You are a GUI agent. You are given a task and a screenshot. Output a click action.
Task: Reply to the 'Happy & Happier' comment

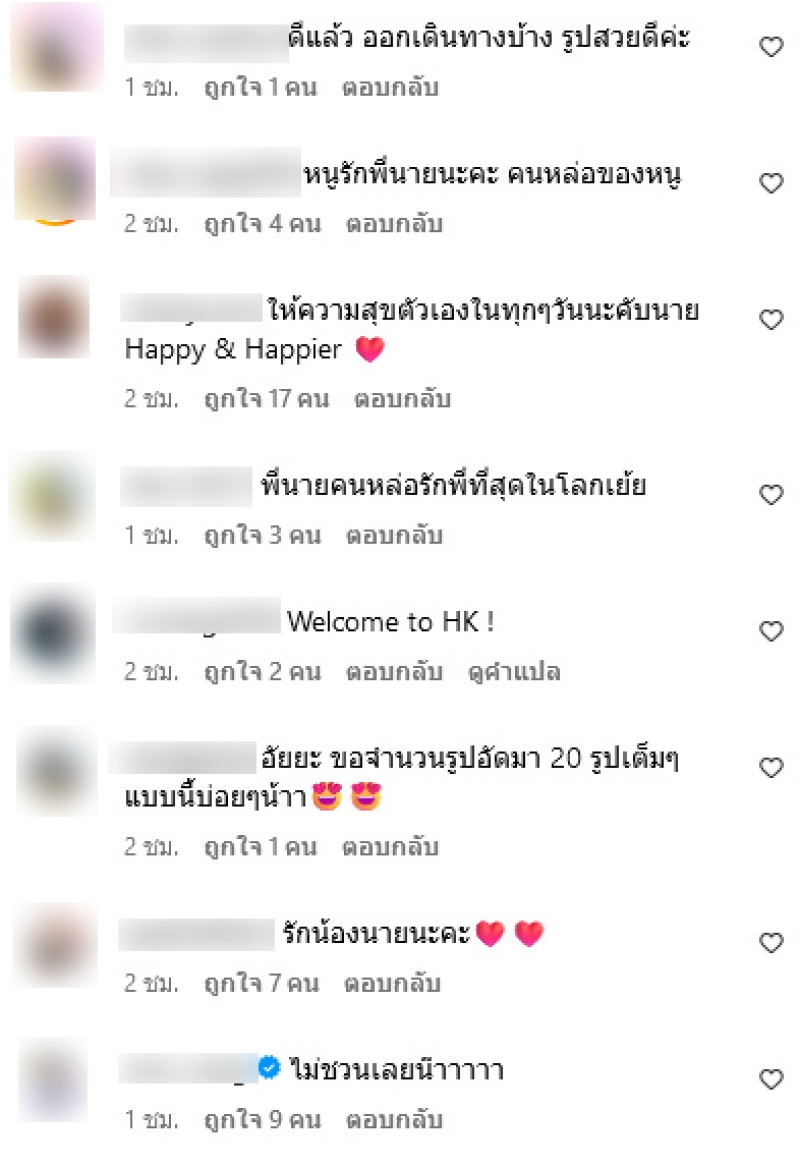(x=403, y=399)
